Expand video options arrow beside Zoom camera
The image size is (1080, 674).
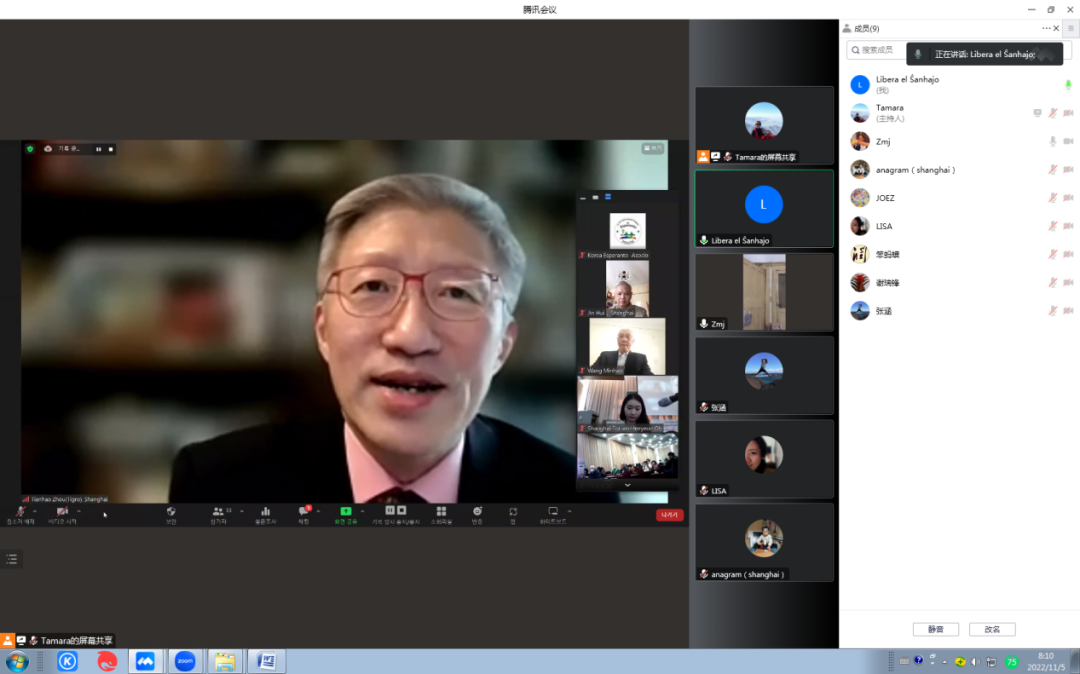point(79,511)
